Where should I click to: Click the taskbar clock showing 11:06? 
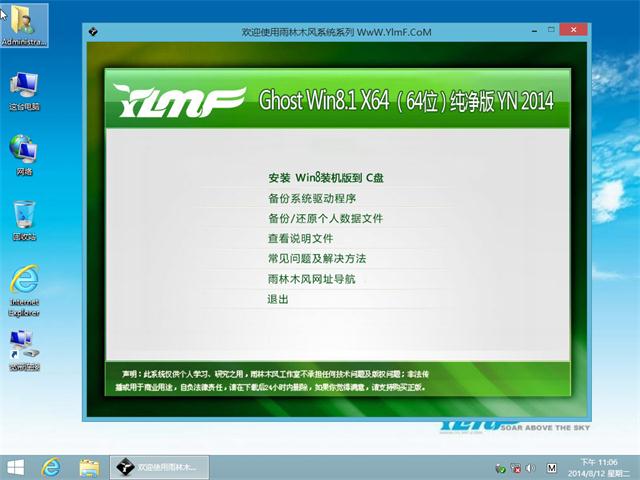(x=607, y=467)
